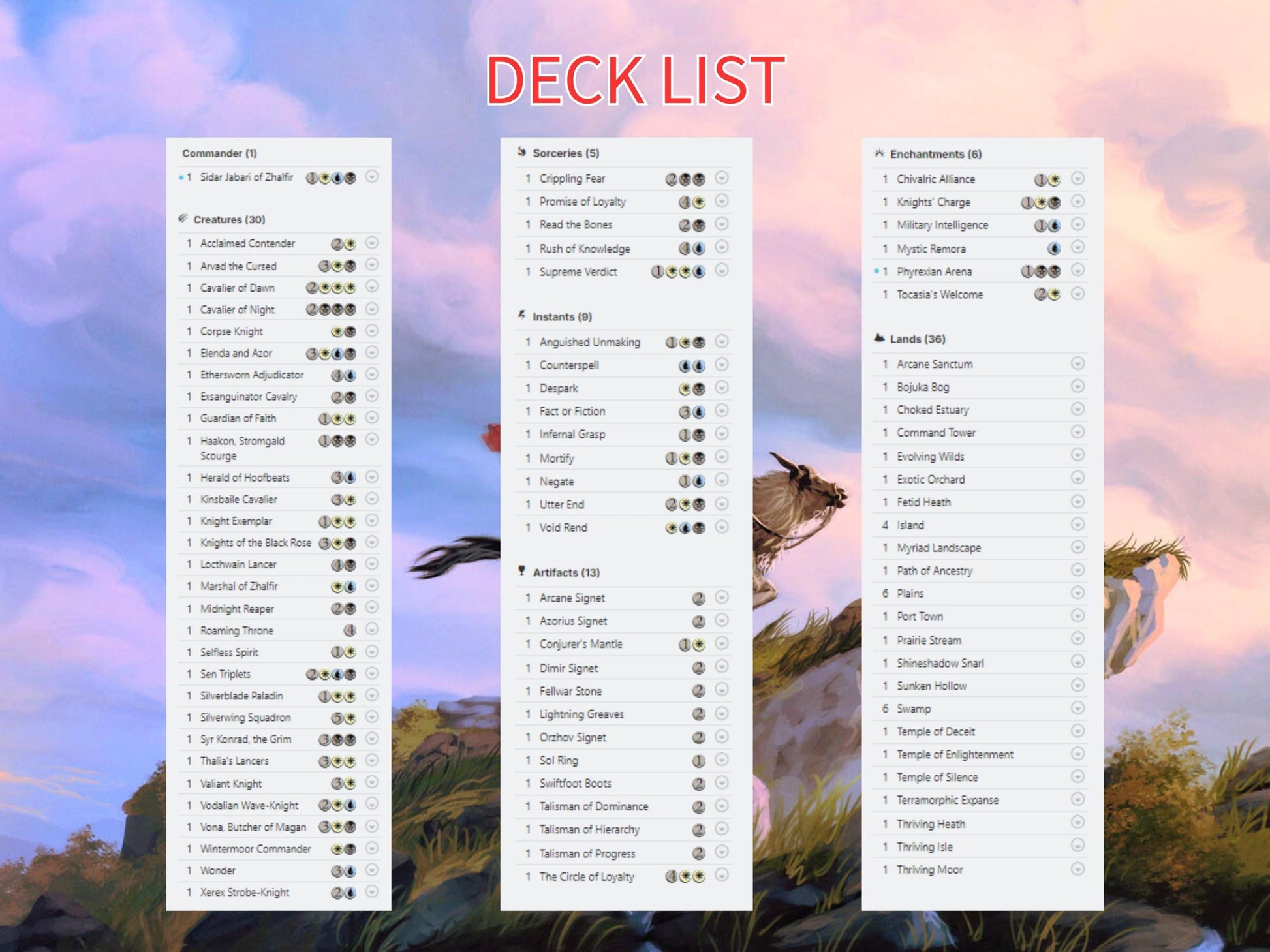Click the Creatures section feather icon
Screen dimensions: 1270x952
point(183,219)
